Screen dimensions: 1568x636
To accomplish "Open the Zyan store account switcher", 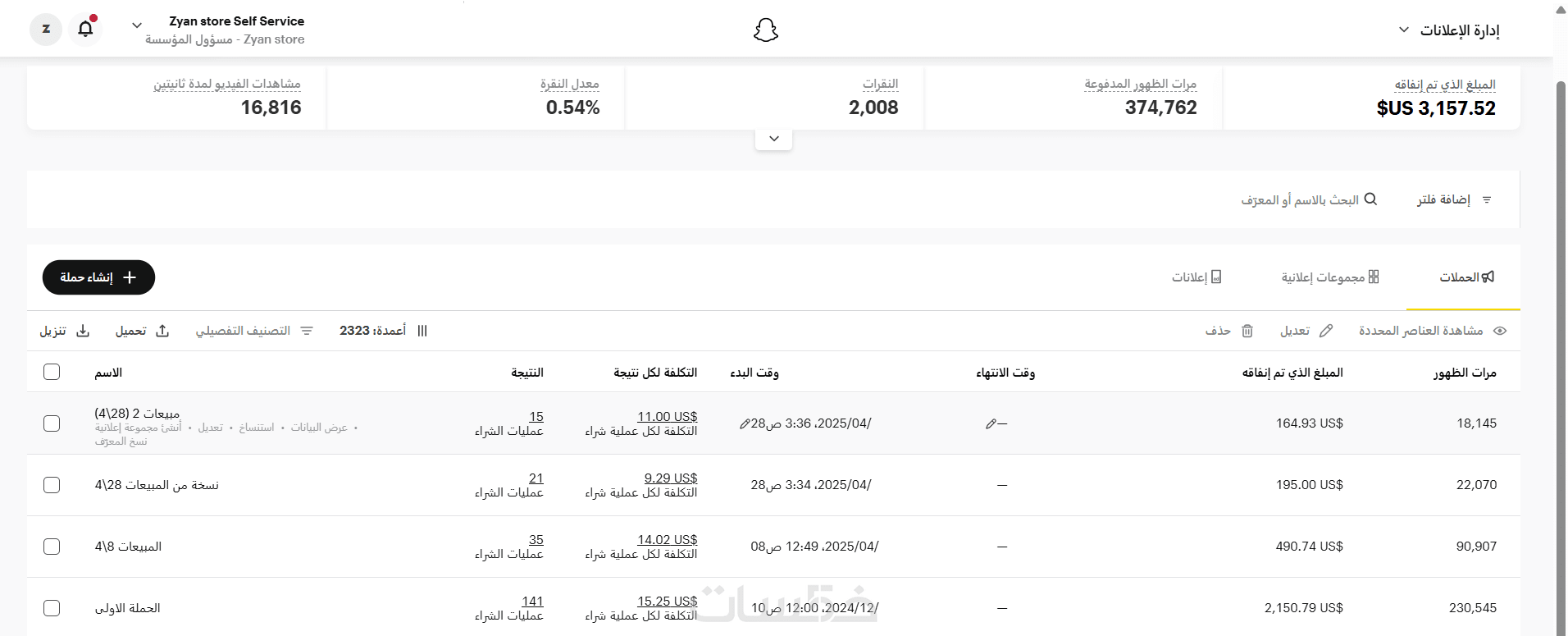I will tap(137, 26).
